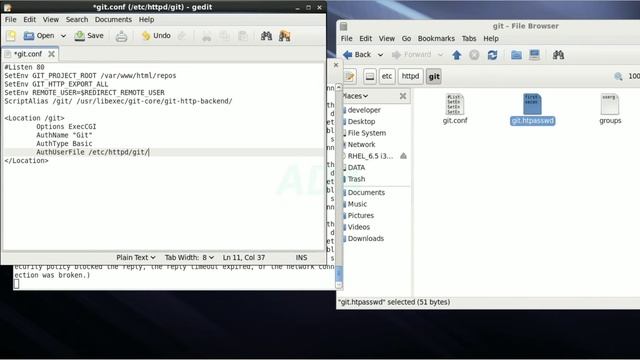This screenshot has height=360, width=640.
Task: Expand the Open recent files arrow in gedit
Action: click(63, 36)
